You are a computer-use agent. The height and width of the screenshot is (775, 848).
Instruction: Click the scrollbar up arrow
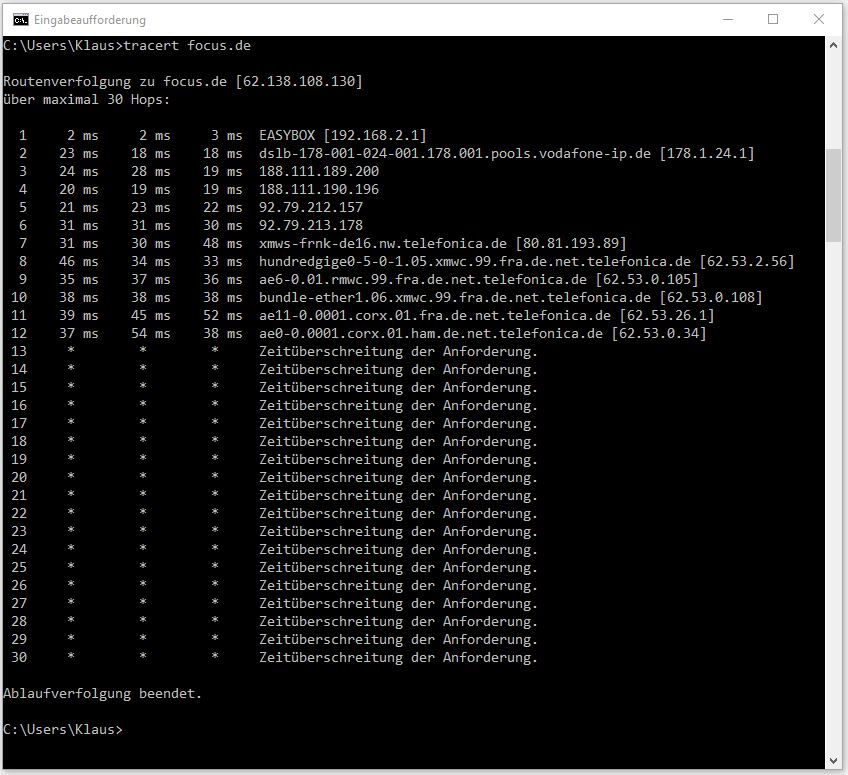tap(833, 46)
